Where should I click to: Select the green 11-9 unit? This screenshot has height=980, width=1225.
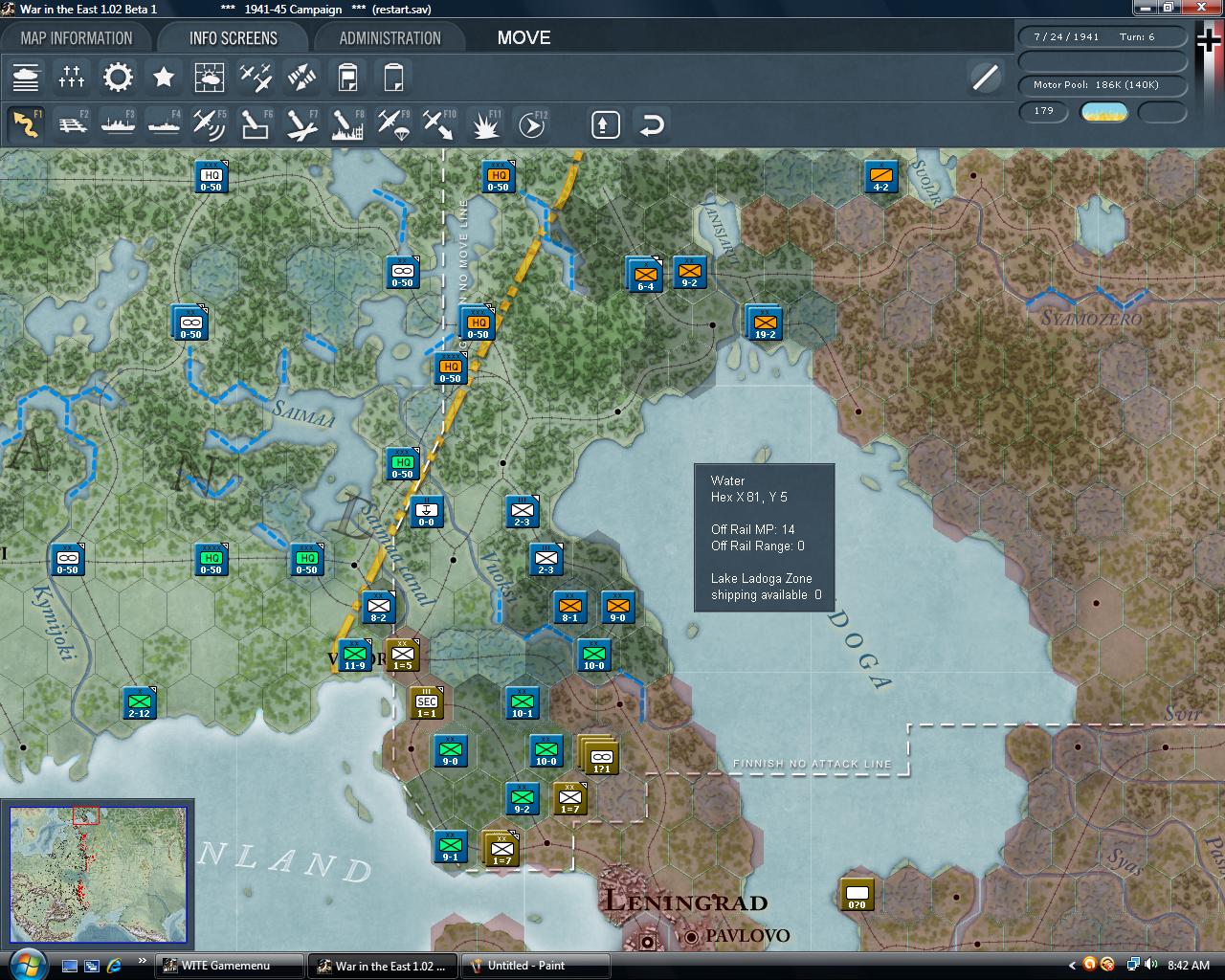(x=354, y=656)
